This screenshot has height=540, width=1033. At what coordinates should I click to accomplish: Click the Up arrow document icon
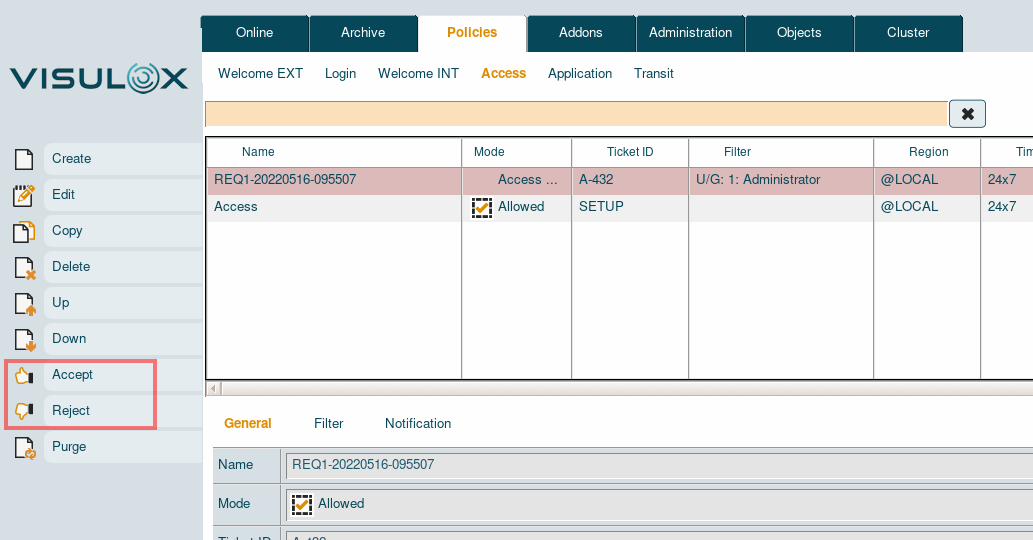(24, 303)
